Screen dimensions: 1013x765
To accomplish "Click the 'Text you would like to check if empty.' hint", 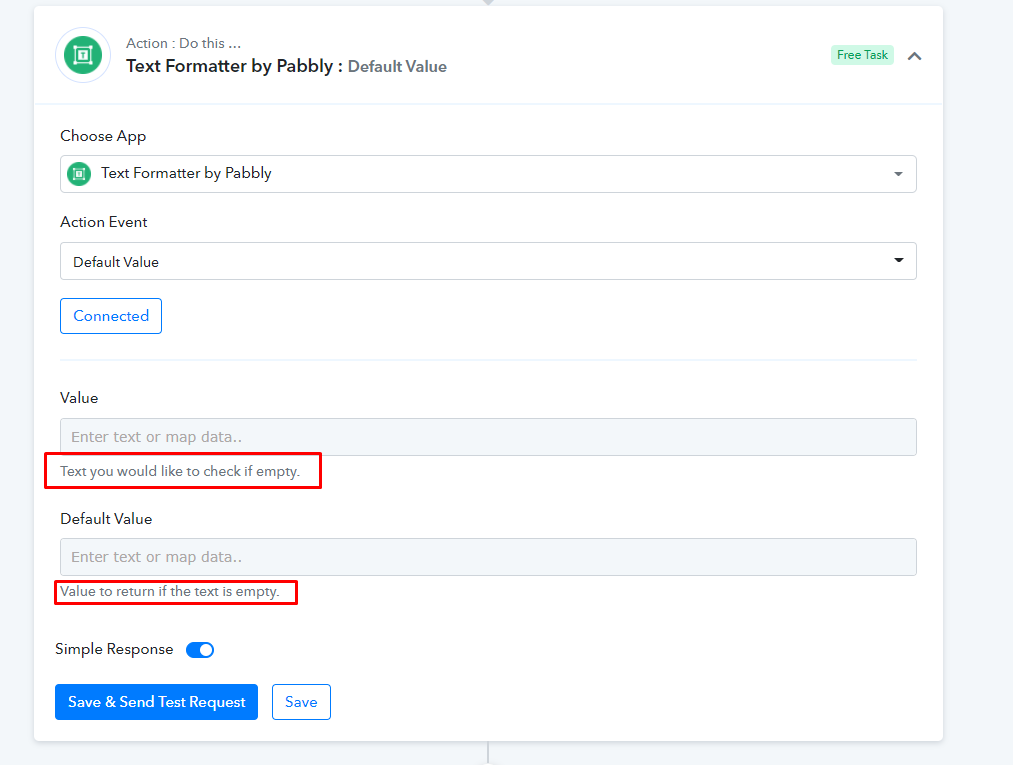I will [180, 471].
